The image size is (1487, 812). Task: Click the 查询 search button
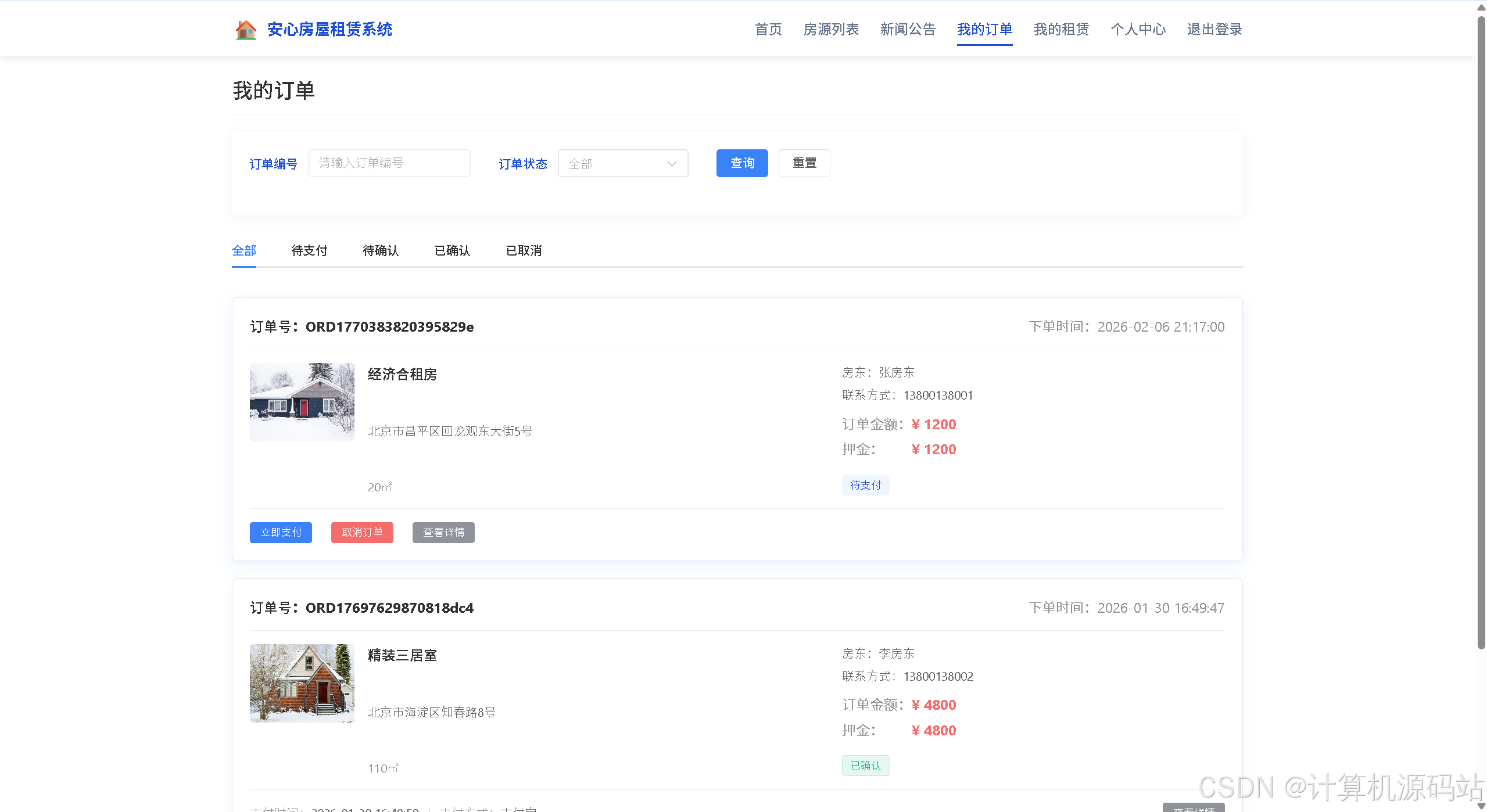point(741,163)
